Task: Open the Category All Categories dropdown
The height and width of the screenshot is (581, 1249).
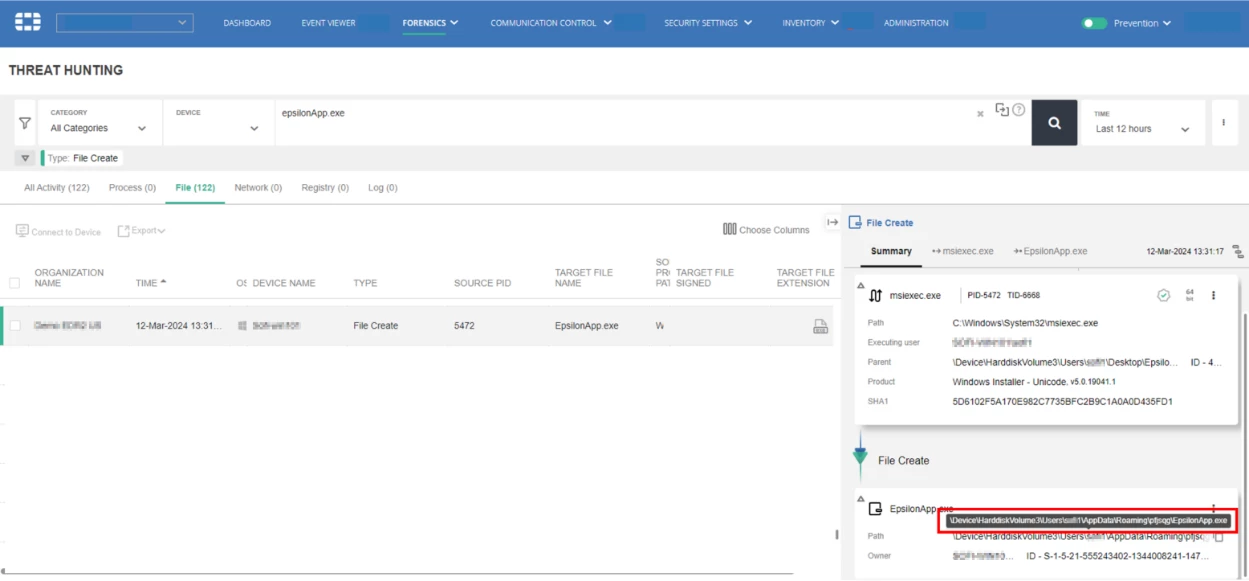Action: (x=99, y=122)
